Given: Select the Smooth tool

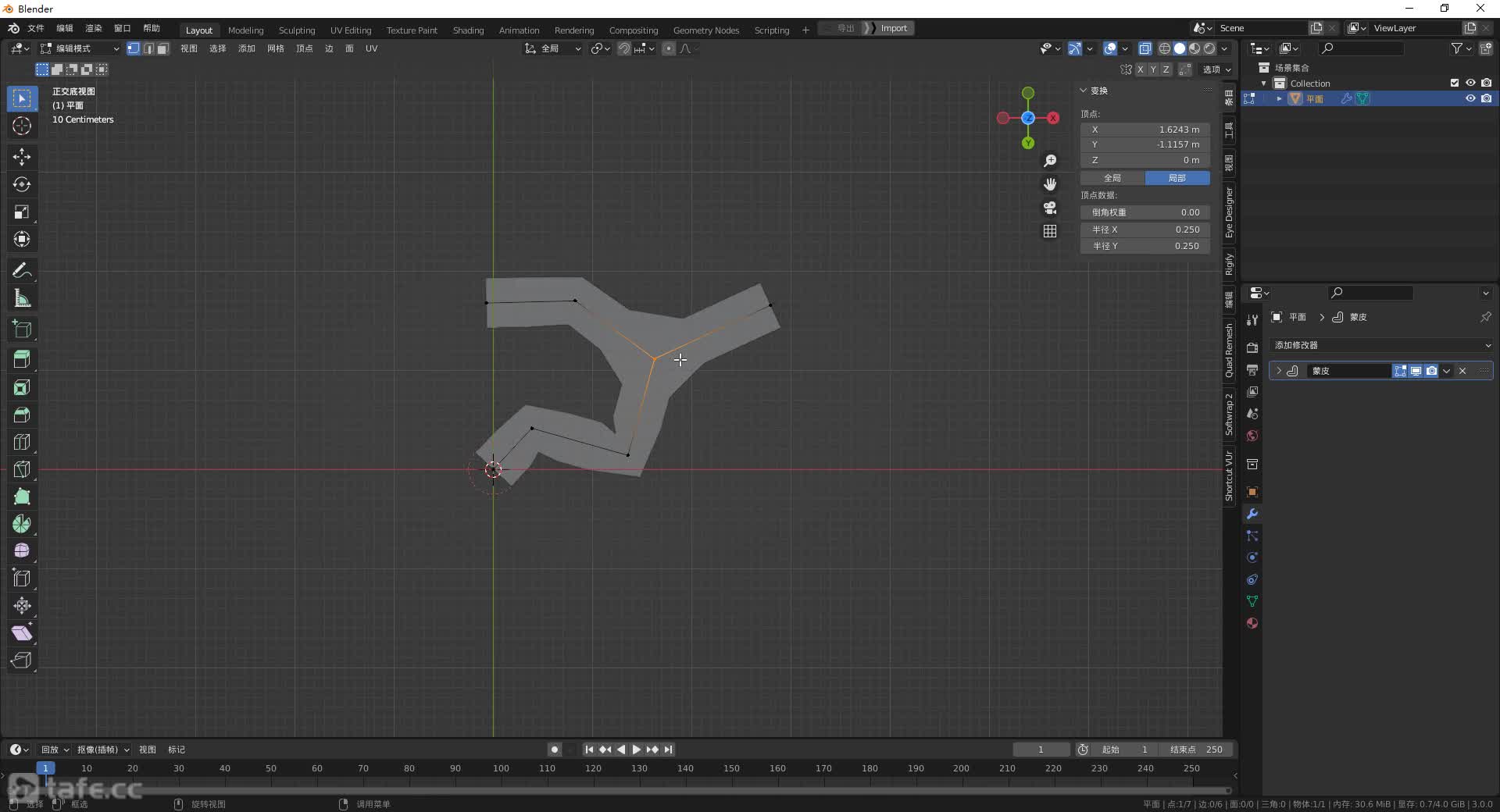Looking at the screenshot, I should point(22,551).
